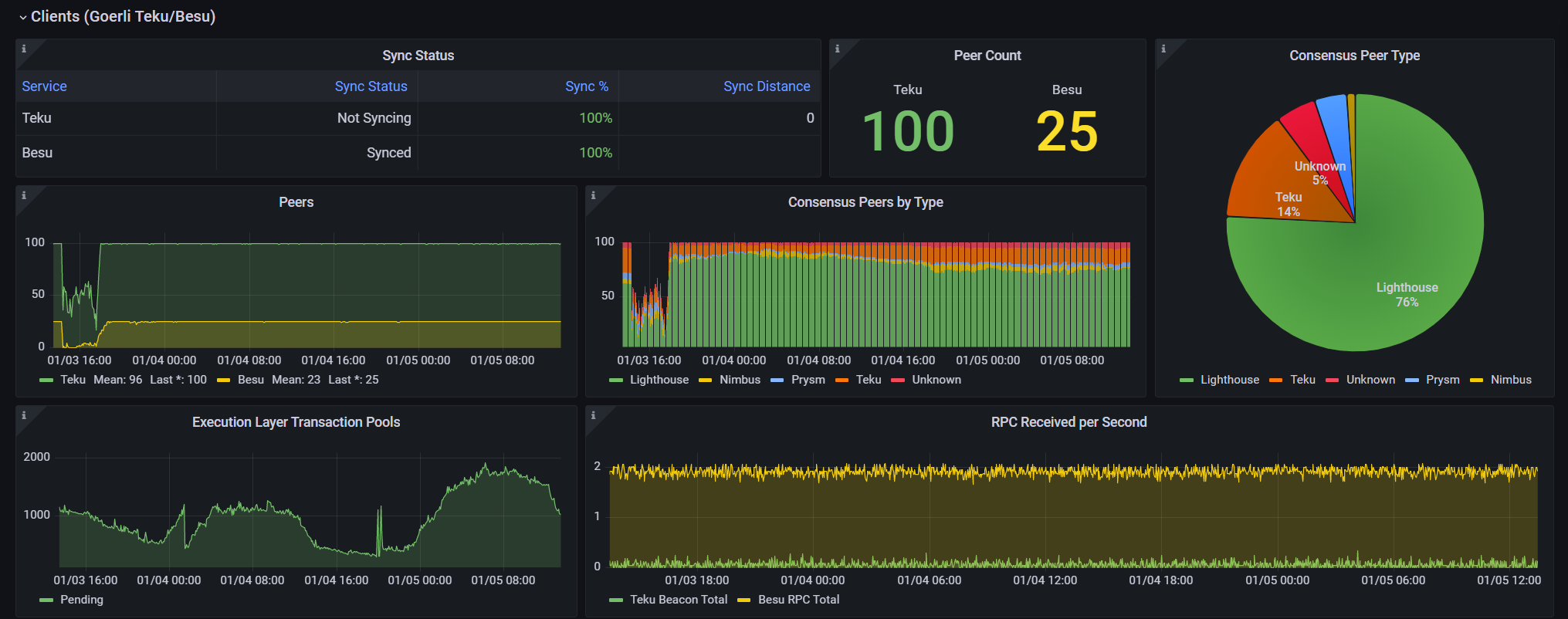This screenshot has width=1568, height=619.
Task: Sort table by Service column header
Action: click(x=44, y=86)
